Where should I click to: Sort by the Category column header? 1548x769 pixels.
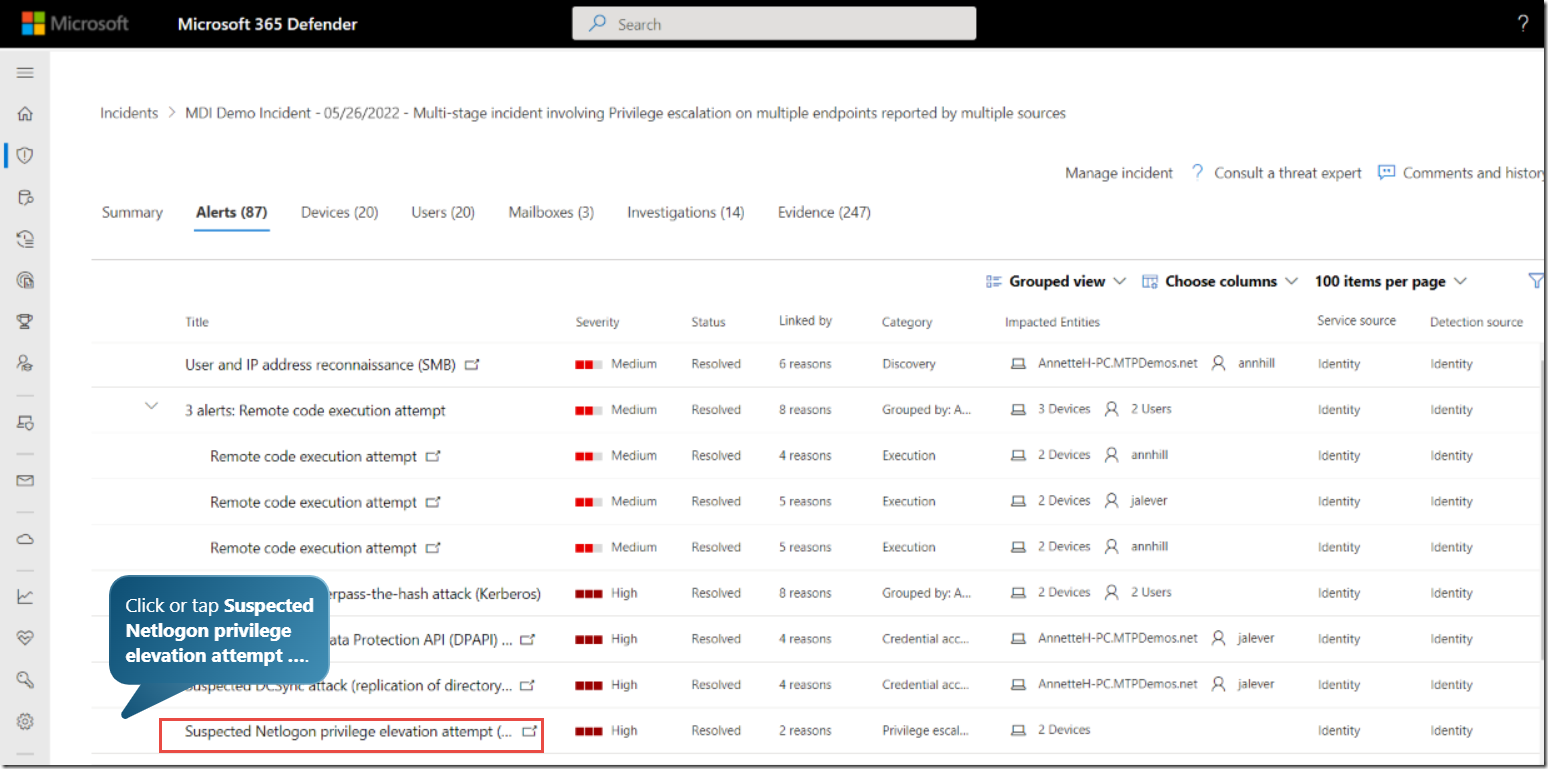(907, 322)
